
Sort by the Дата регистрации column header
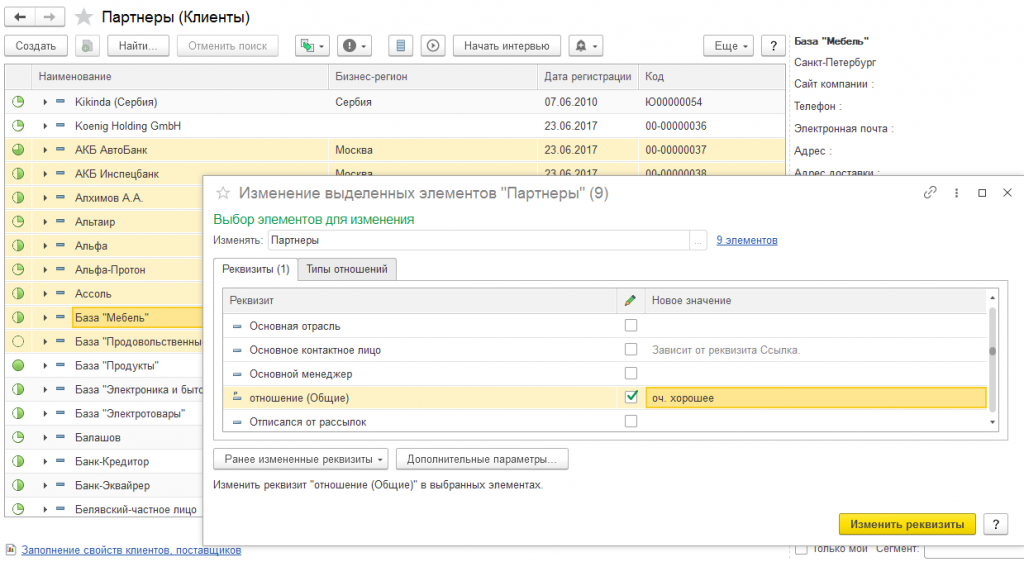click(588, 76)
